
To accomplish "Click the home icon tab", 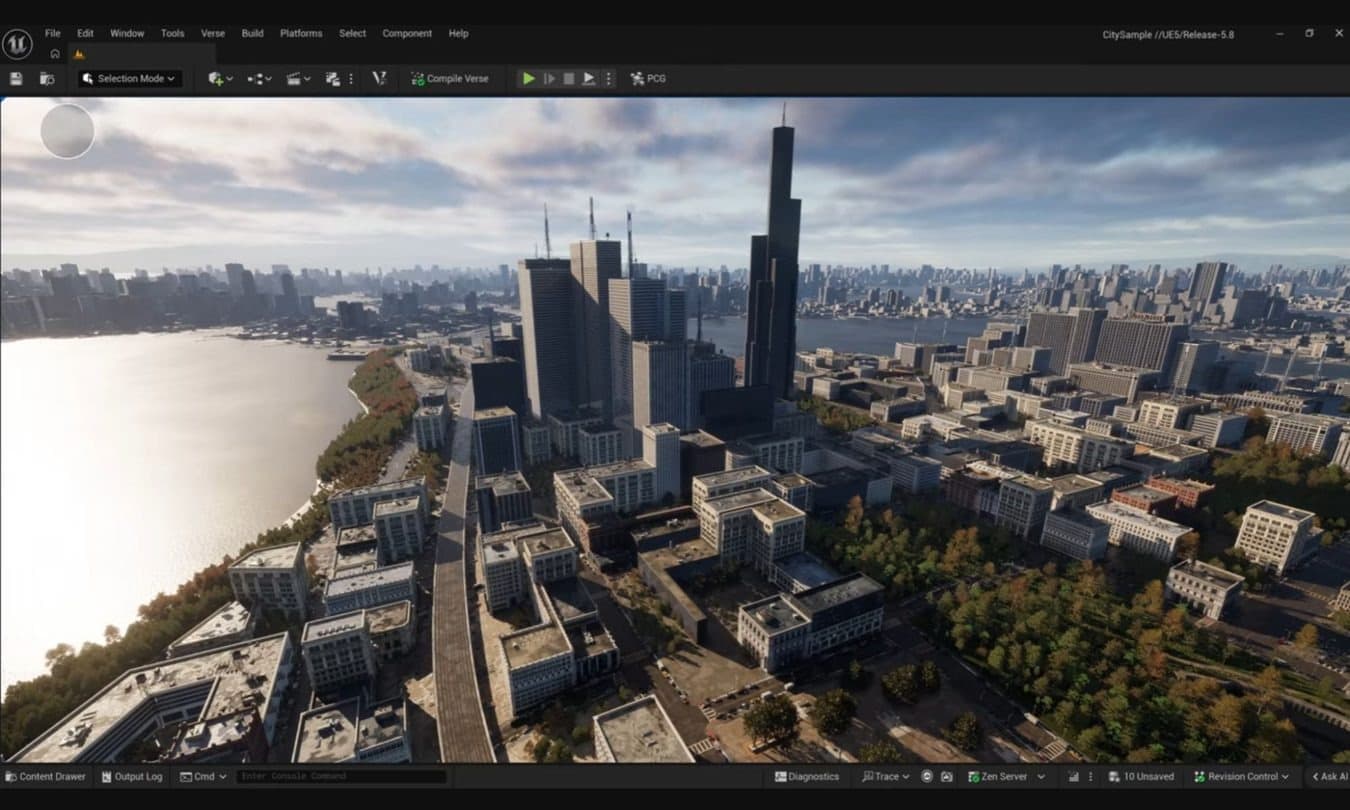I will click(x=55, y=54).
